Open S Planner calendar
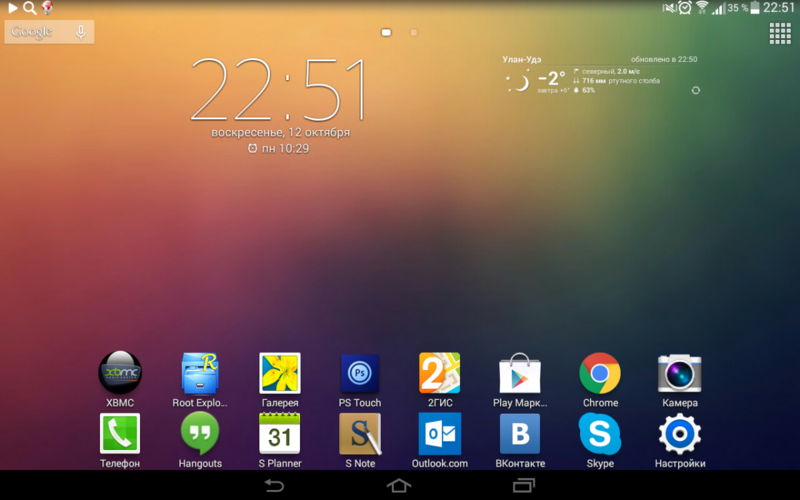Viewport: 800px width, 500px height. pos(280,434)
